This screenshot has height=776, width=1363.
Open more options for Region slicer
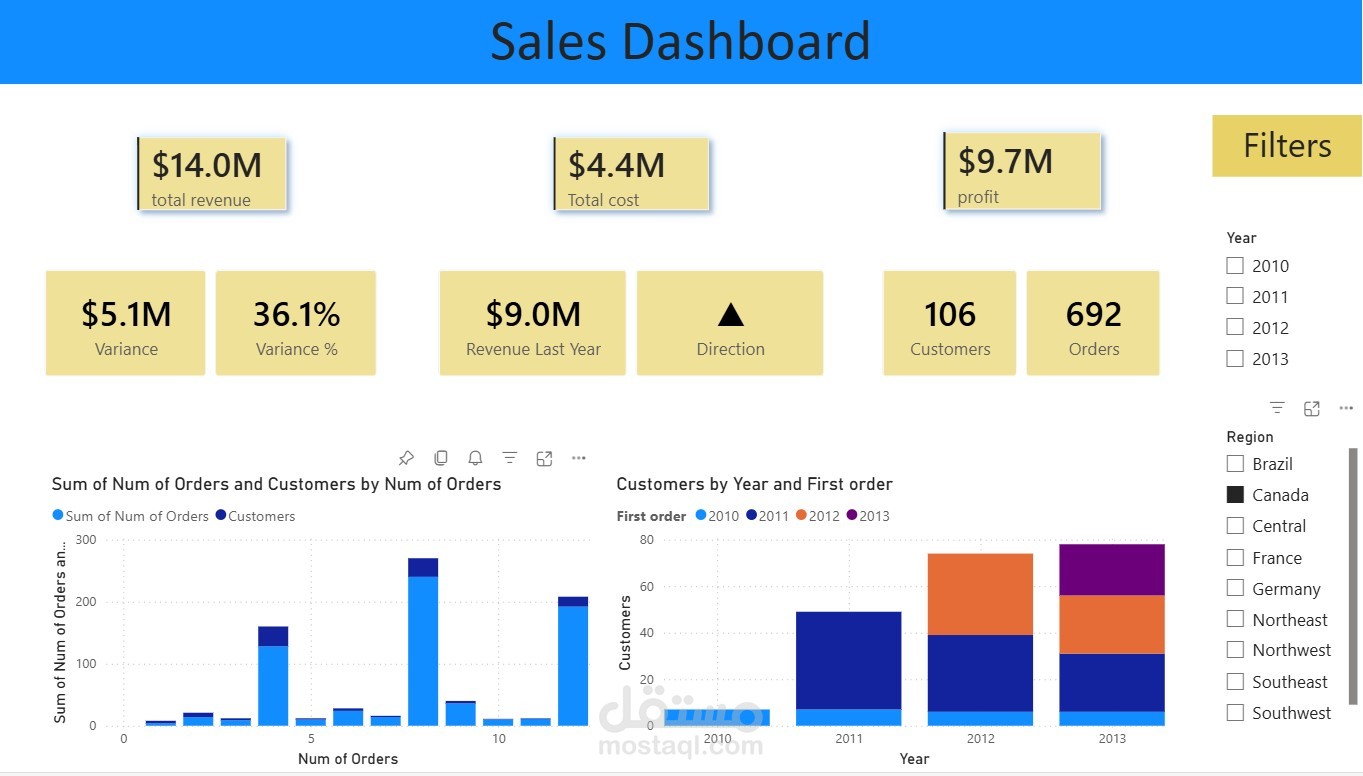click(x=1346, y=408)
